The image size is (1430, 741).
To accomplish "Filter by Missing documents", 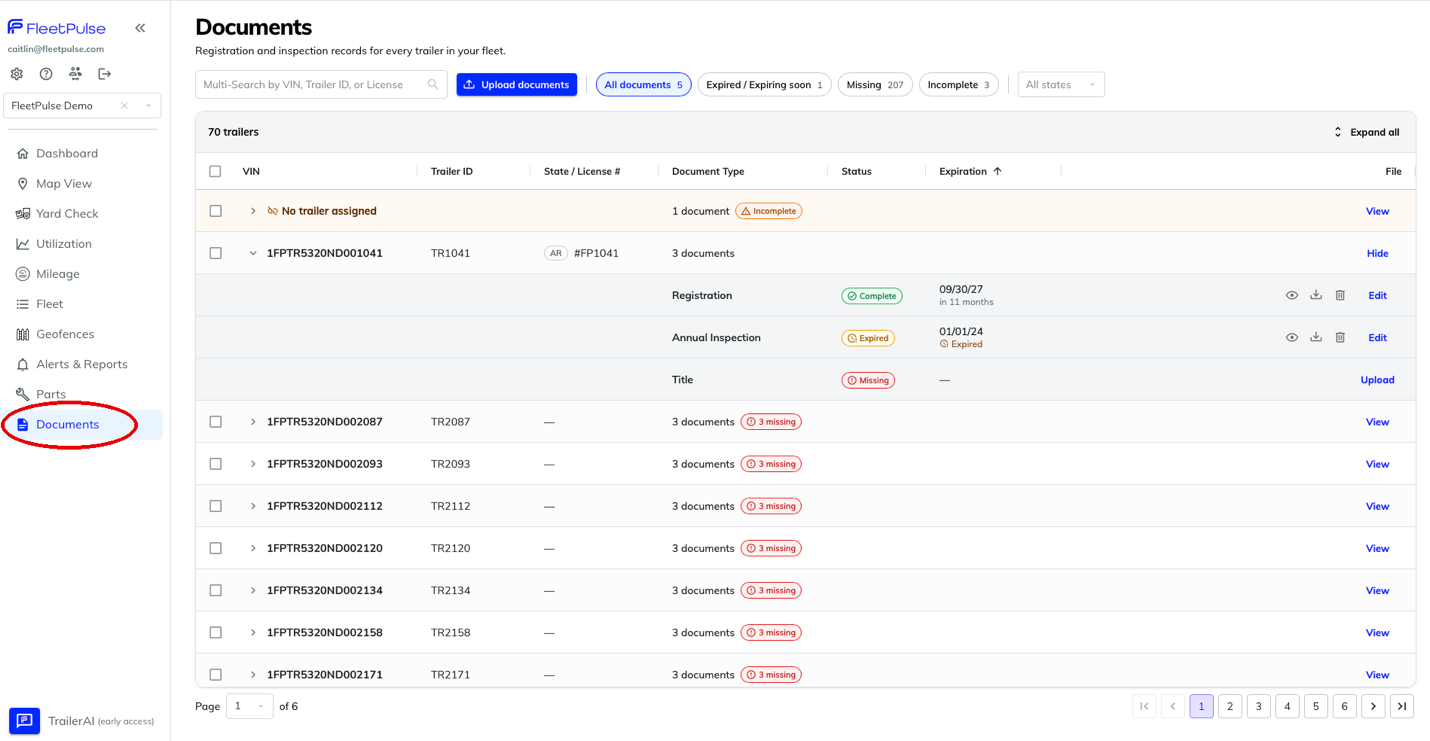I will [x=875, y=85].
